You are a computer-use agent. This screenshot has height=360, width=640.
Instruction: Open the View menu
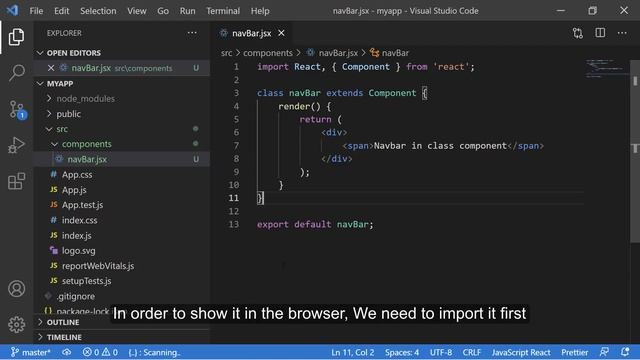pyautogui.click(x=137, y=11)
